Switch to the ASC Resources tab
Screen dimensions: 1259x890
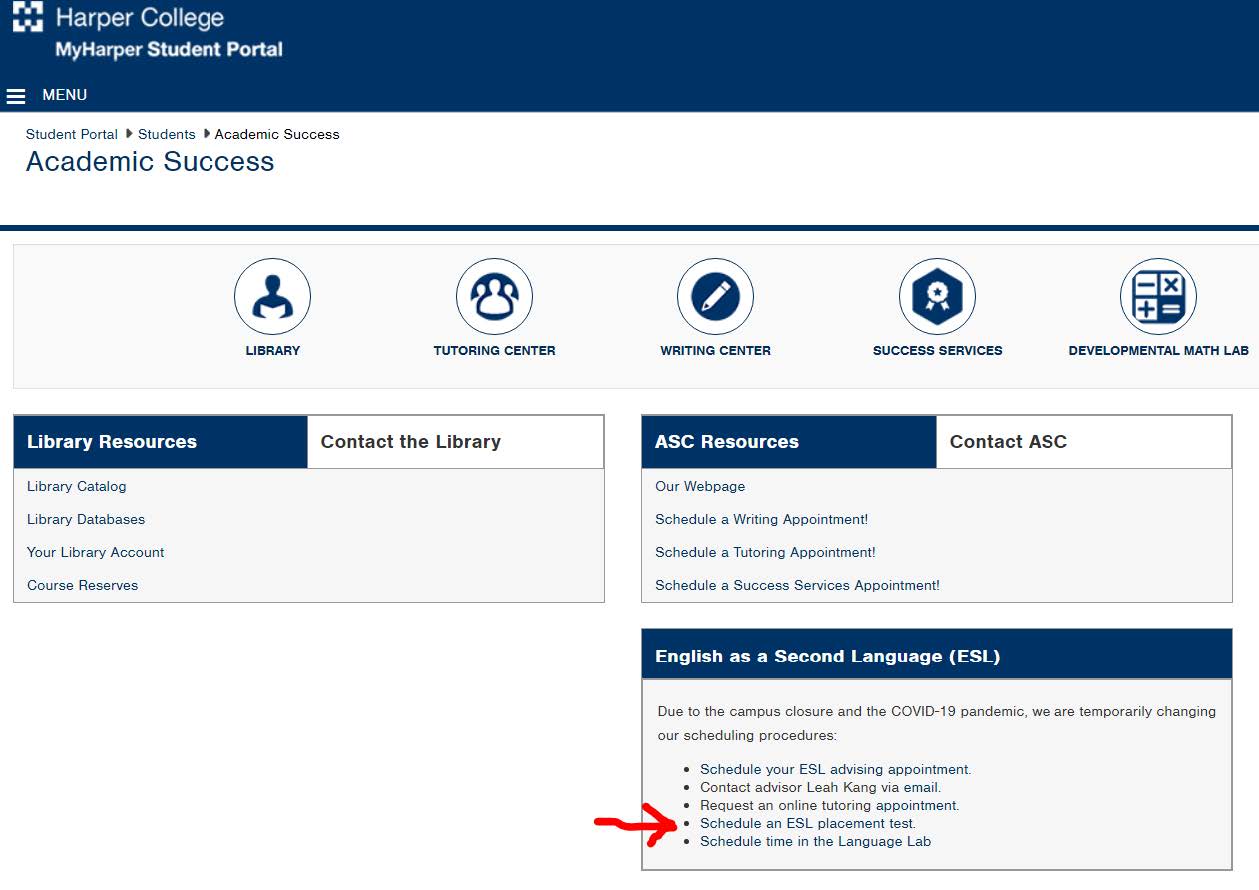click(789, 442)
